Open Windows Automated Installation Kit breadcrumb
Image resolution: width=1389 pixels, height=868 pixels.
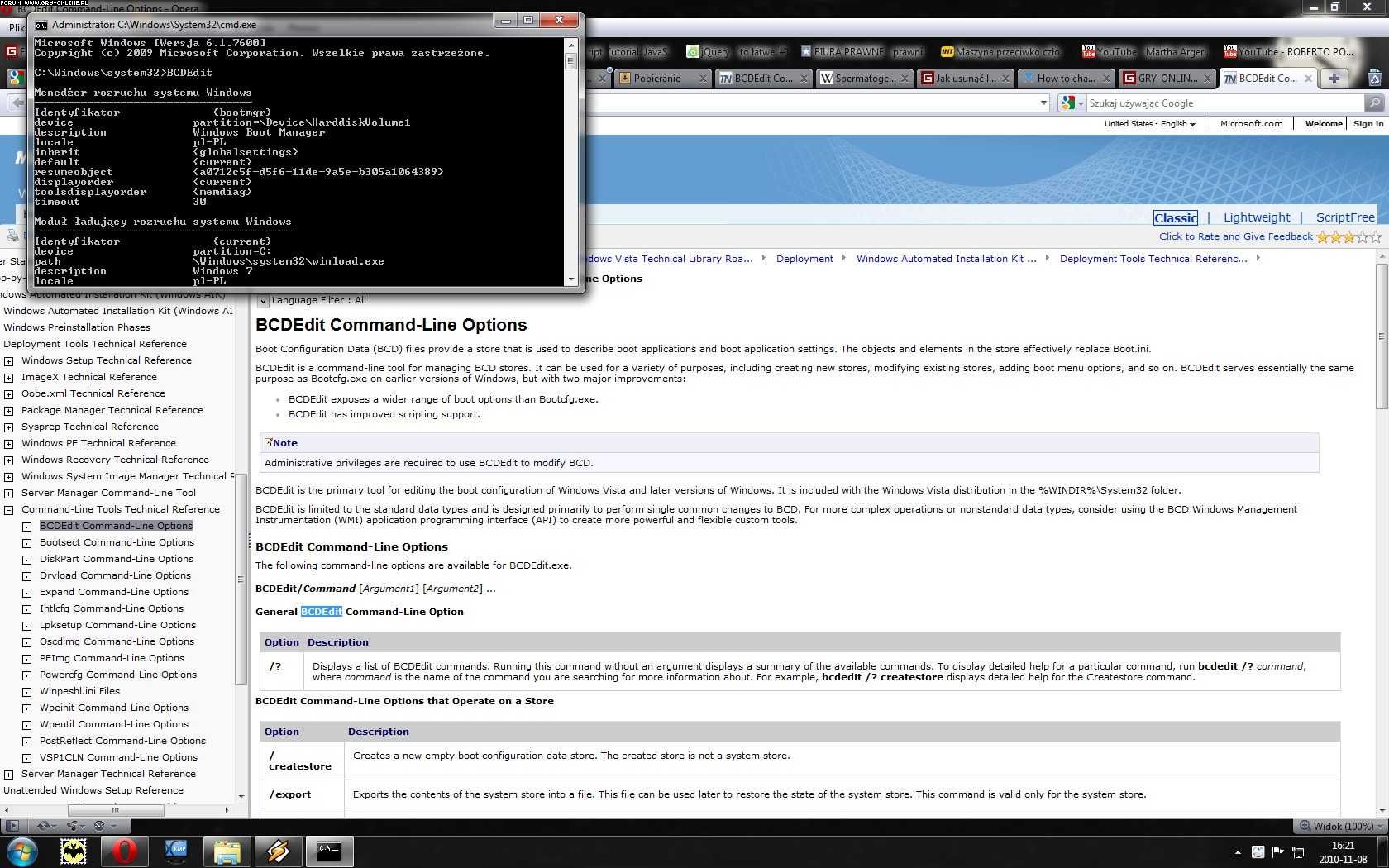(946, 259)
